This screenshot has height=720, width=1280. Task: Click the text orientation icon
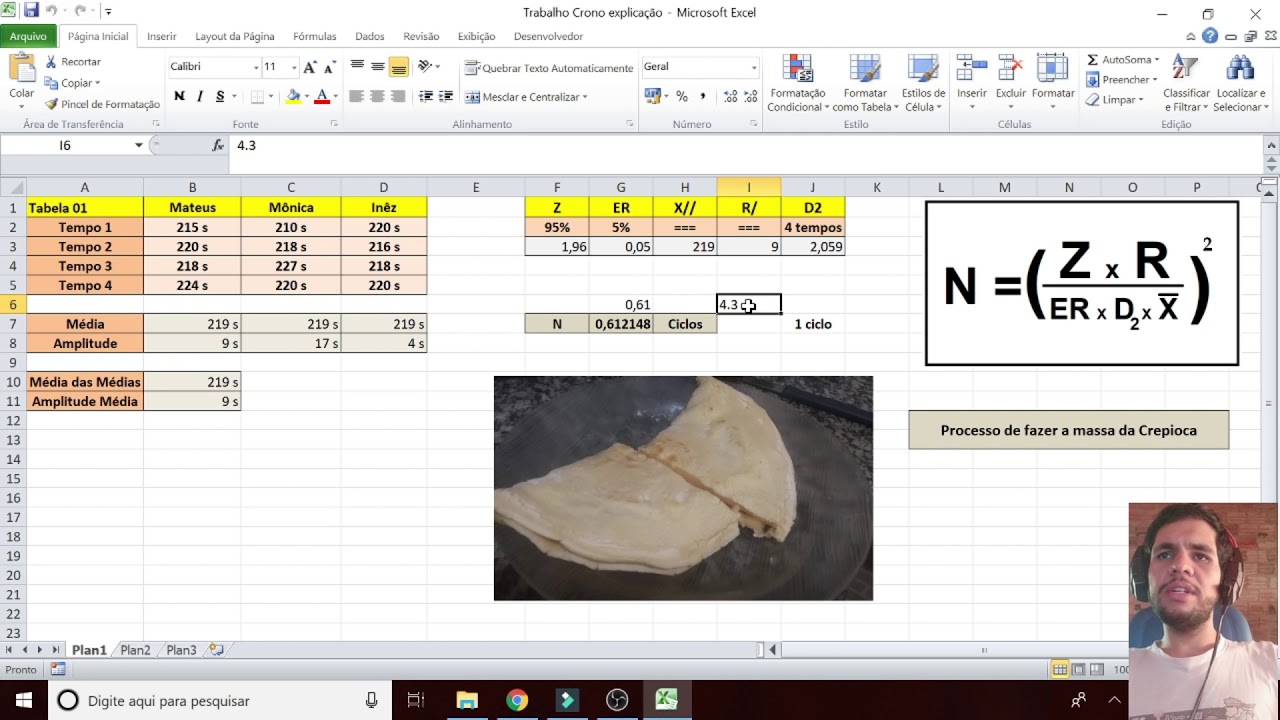click(x=425, y=66)
